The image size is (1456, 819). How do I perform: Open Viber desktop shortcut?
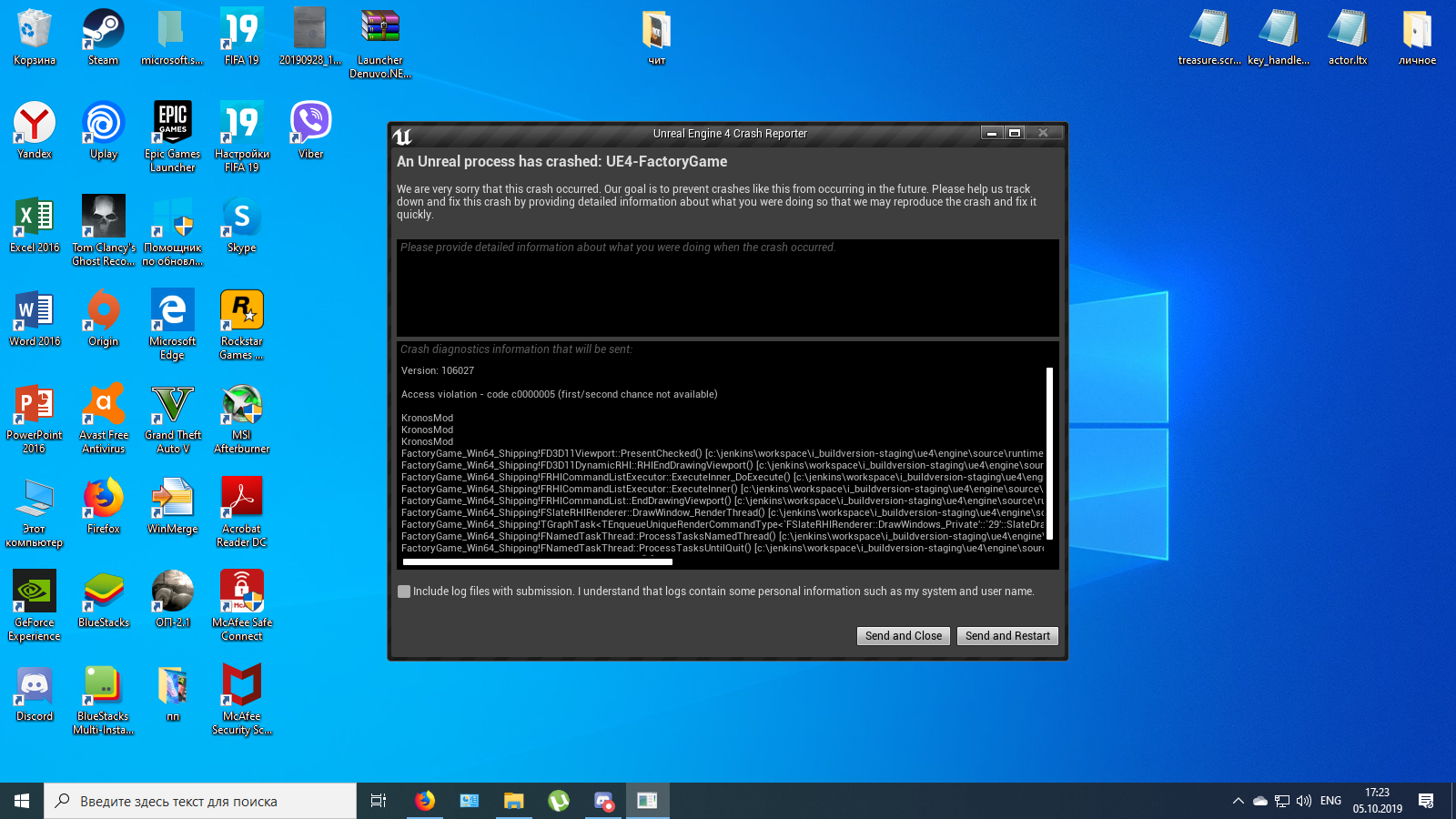[x=310, y=130]
